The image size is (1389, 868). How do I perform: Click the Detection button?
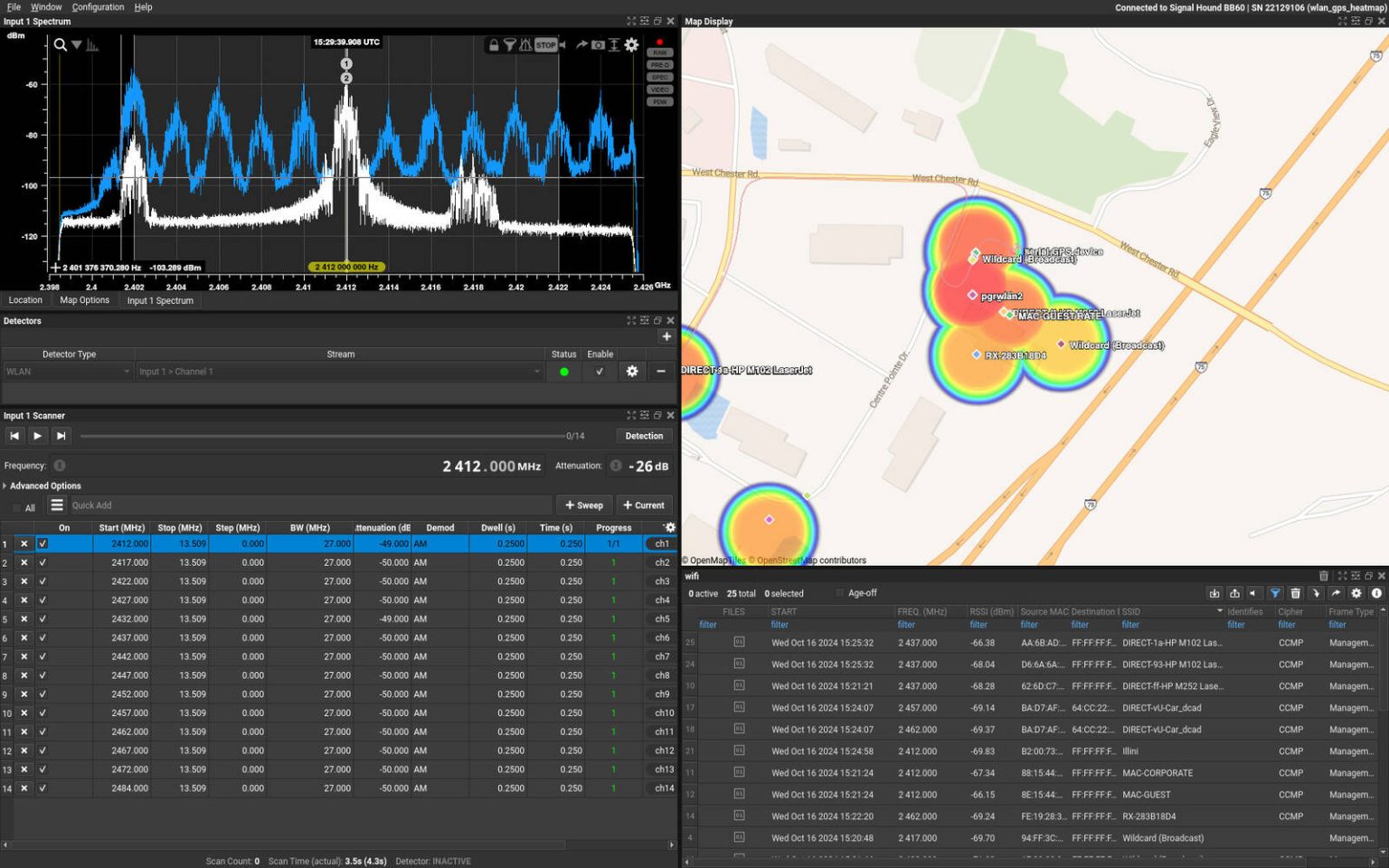(x=644, y=436)
